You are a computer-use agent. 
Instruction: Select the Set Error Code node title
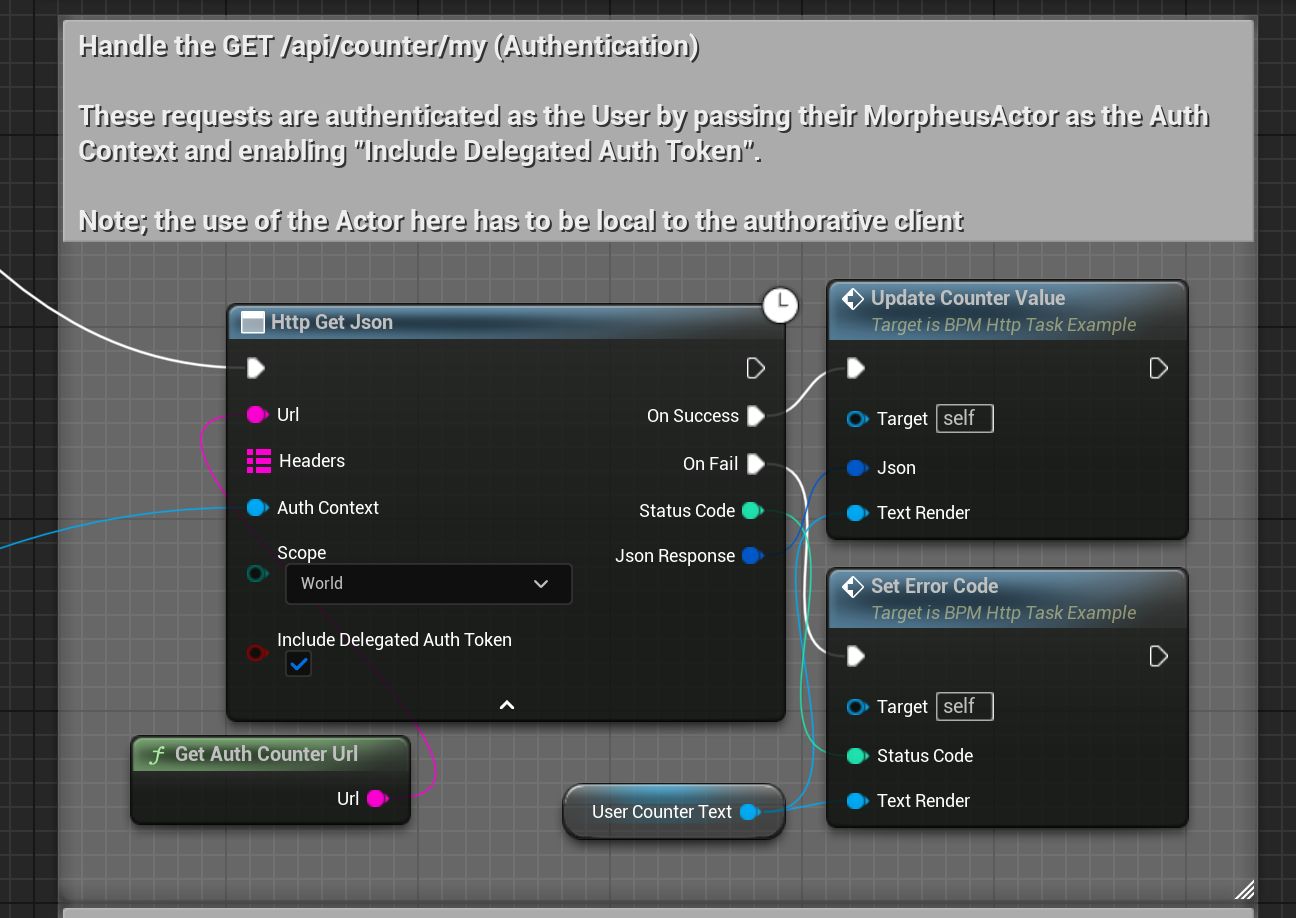coord(934,587)
